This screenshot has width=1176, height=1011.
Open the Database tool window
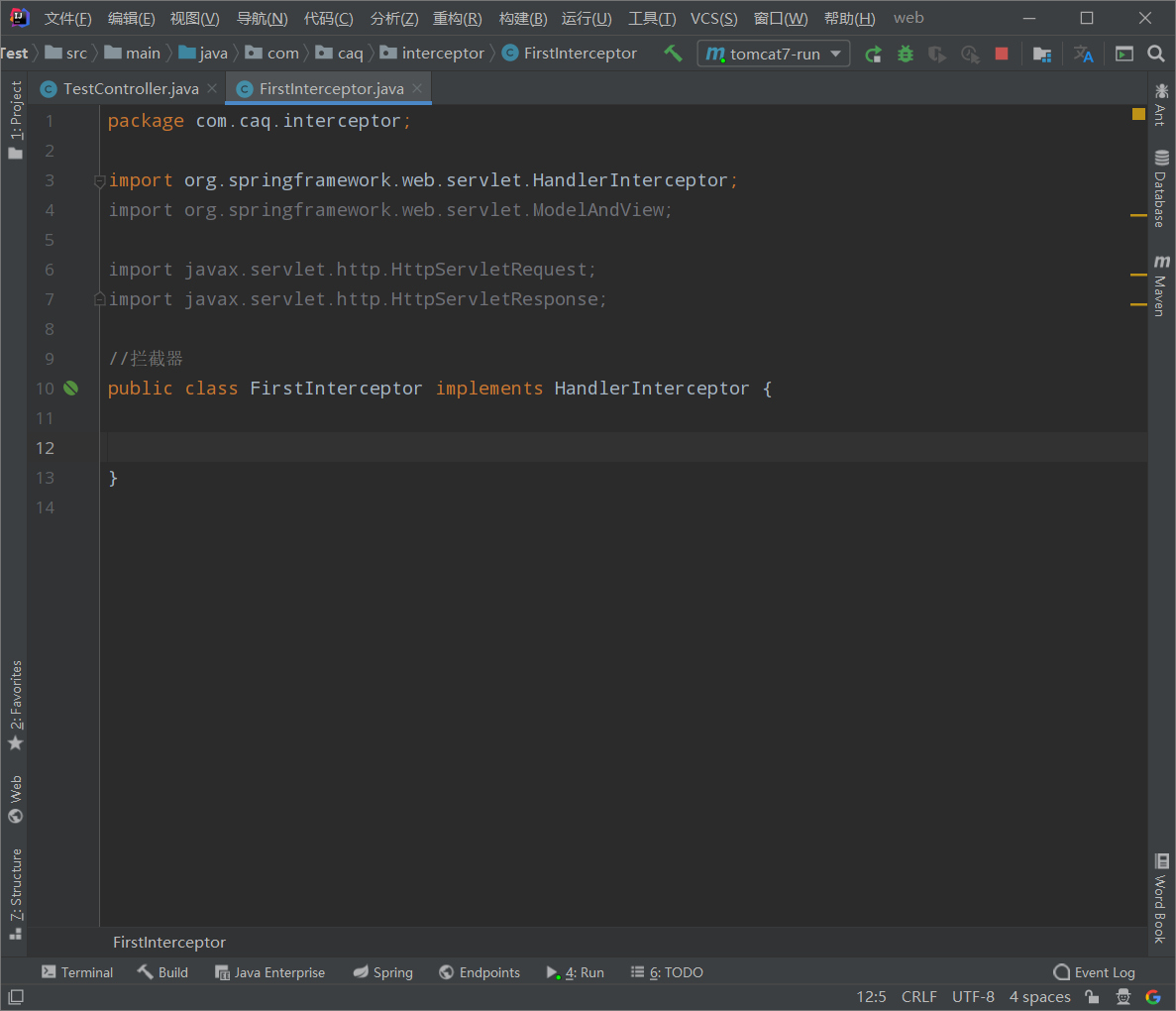tap(1161, 189)
